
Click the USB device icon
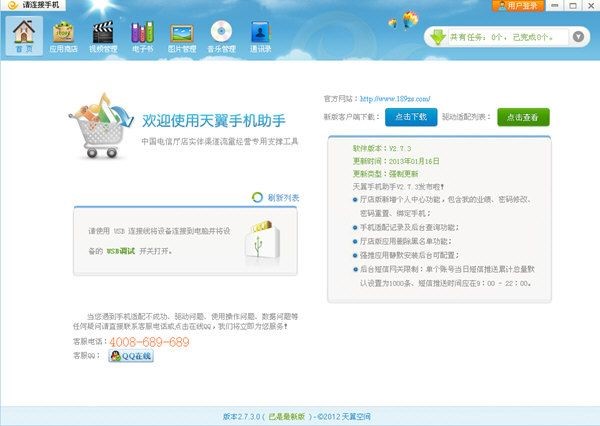[262, 241]
